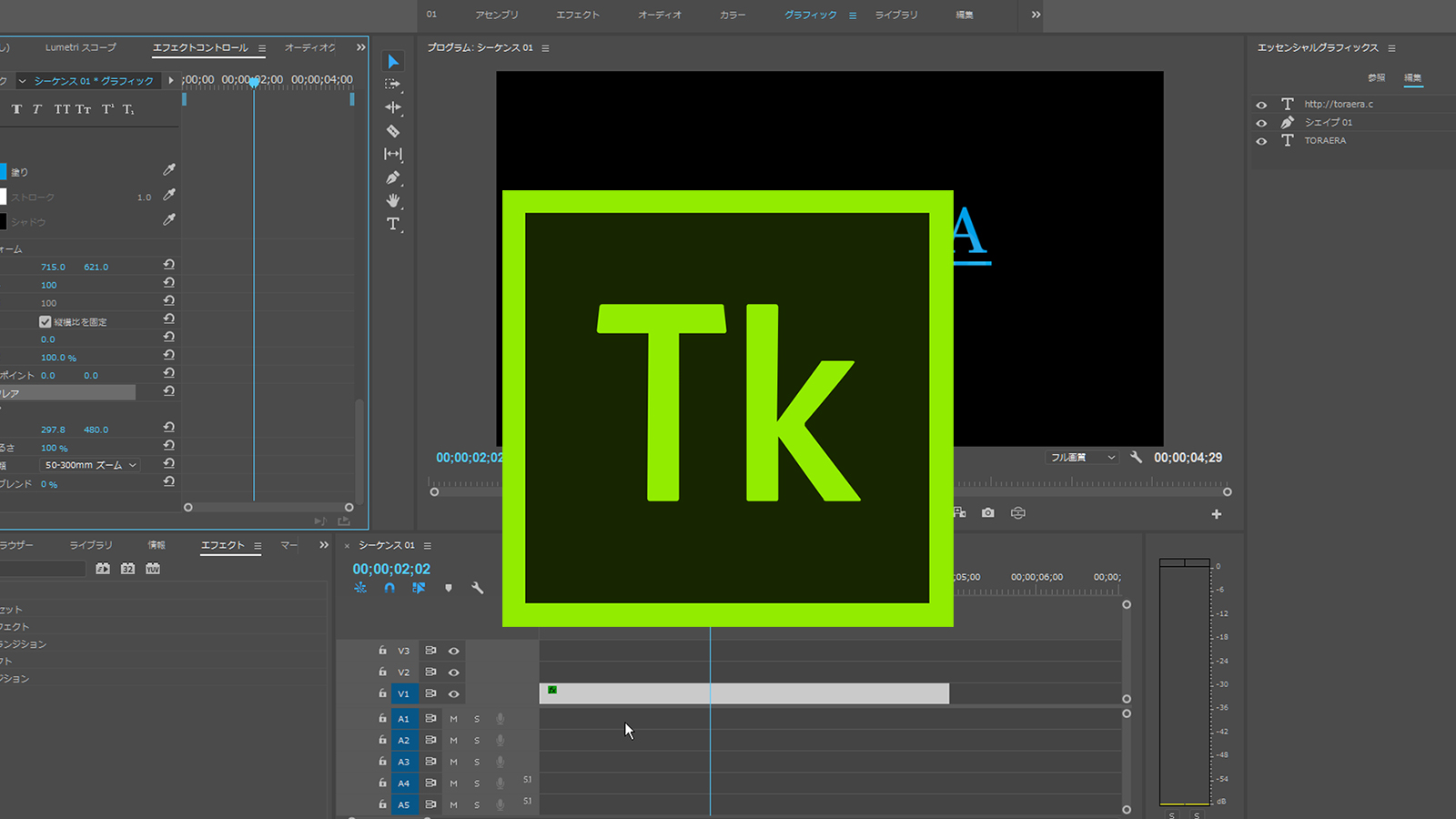This screenshot has width=1456, height=819.
Task: Select the Razor tool
Action: point(393,131)
